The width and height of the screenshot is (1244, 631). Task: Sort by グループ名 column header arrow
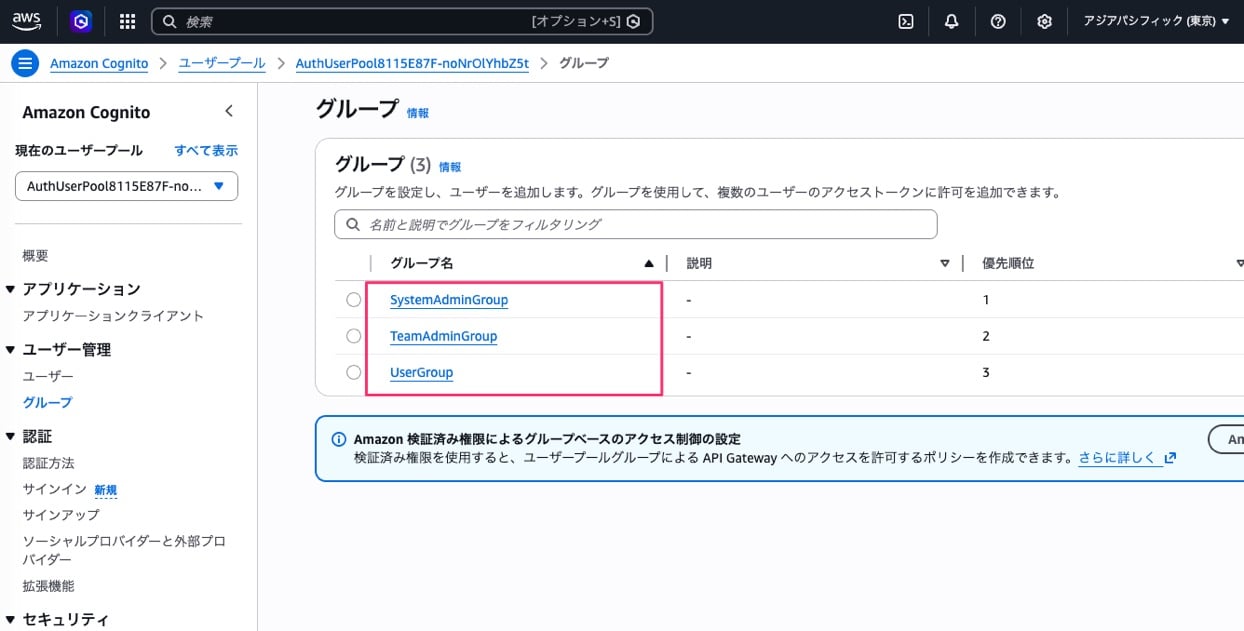(x=648, y=264)
